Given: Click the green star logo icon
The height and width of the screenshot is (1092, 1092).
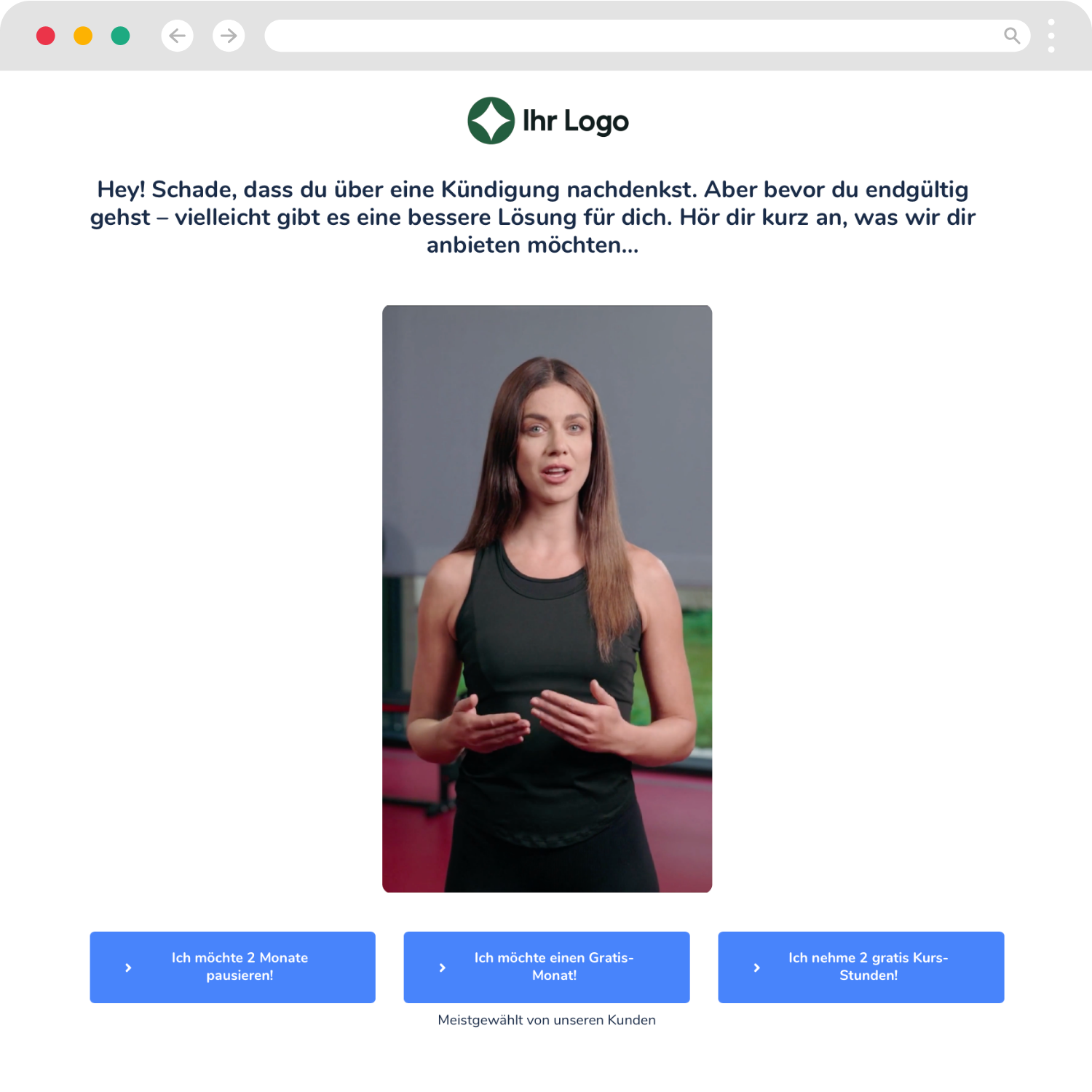Looking at the screenshot, I should coord(491,121).
